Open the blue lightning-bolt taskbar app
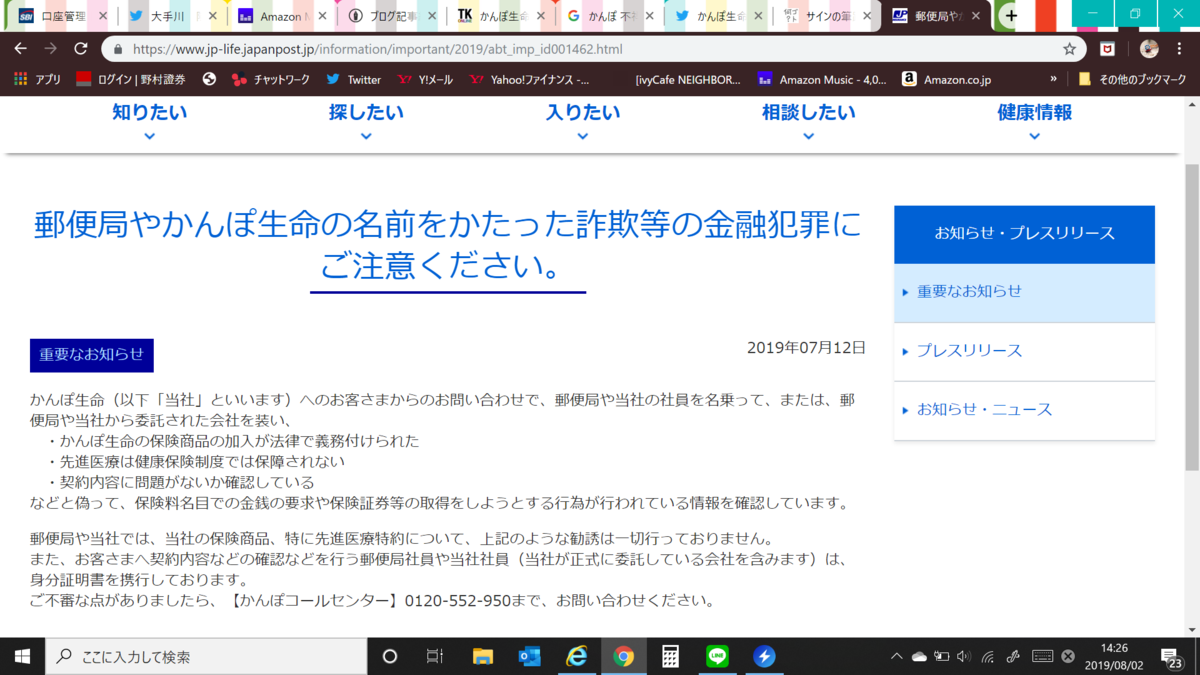The height and width of the screenshot is (675, 1200). [x=764, y=657]
